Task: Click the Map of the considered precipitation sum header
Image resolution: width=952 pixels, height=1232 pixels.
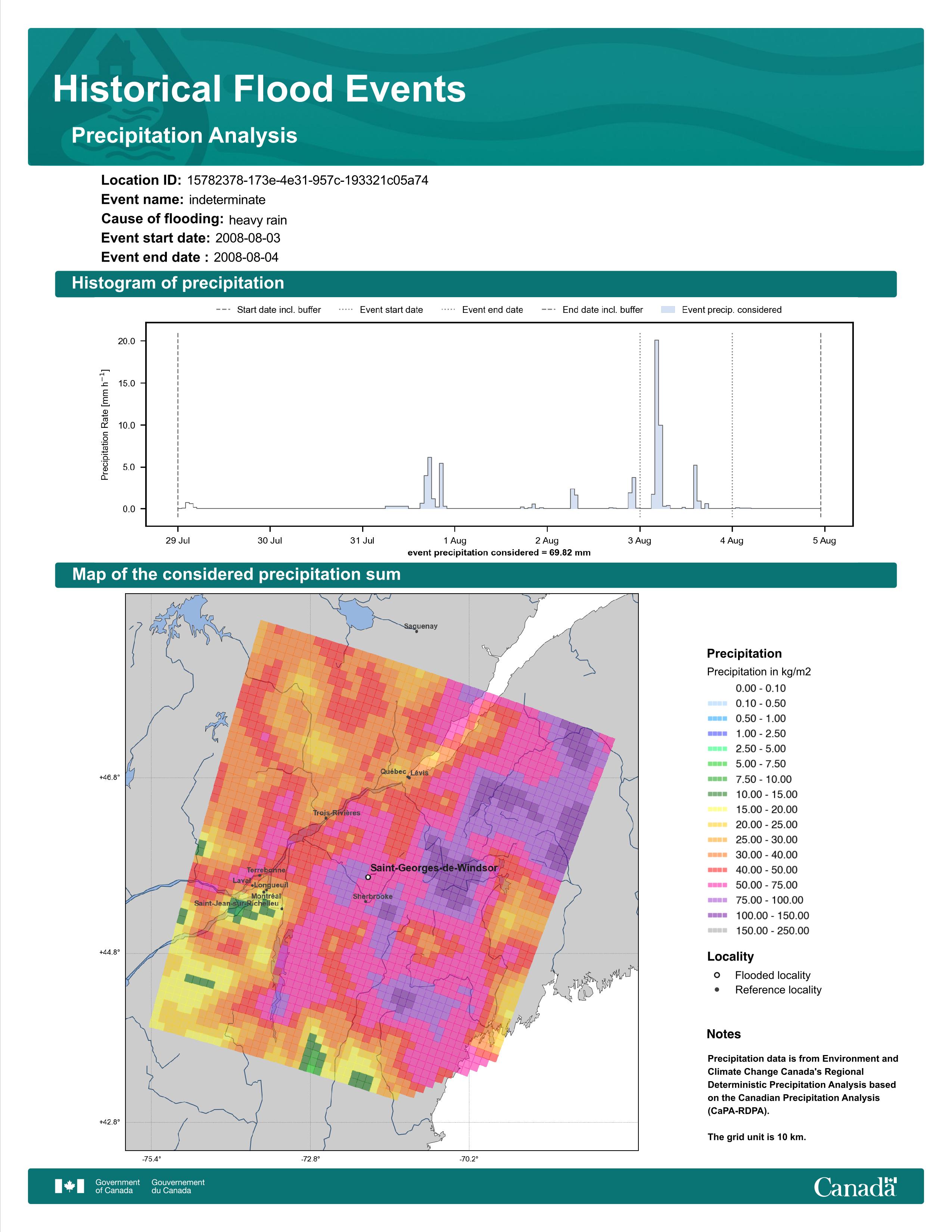Action: point(236,574)
